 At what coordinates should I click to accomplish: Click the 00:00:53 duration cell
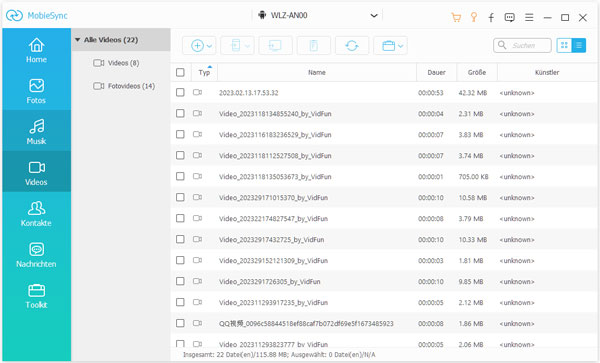(431, 93)
